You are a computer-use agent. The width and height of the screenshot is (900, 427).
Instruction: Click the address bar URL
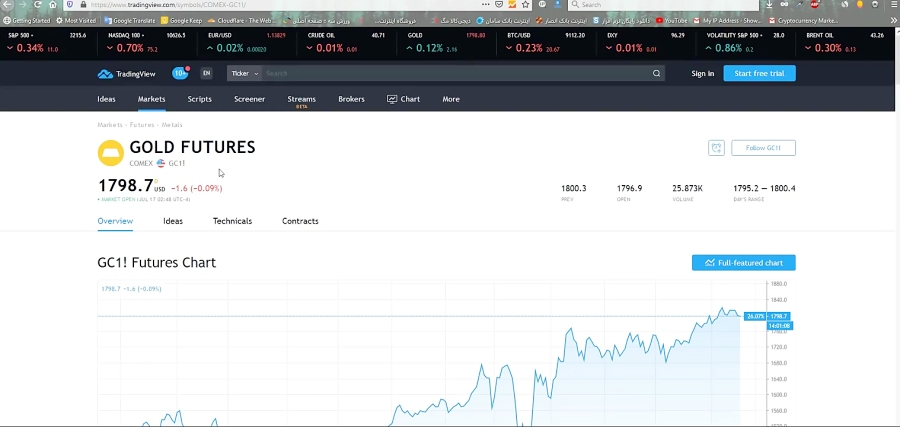tap(168, 5)
